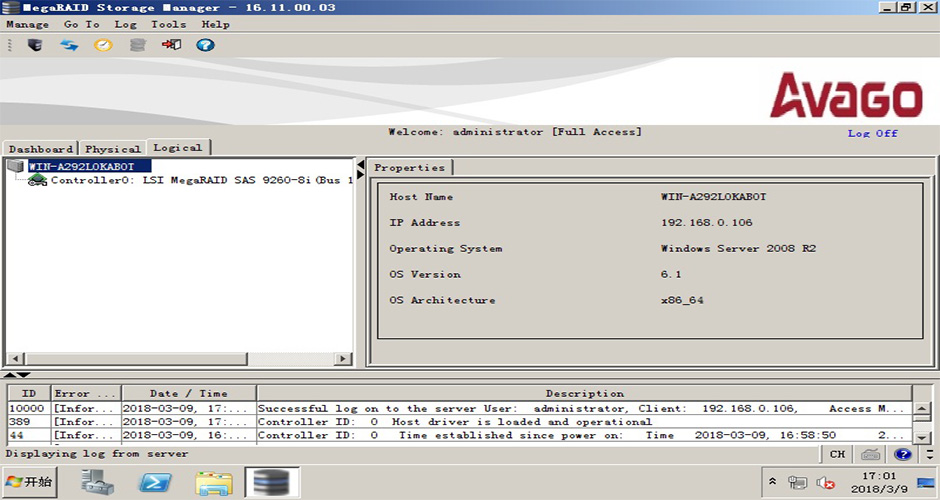Open Help via the blue question mark icon
This screenshot has height=500, width=940.
205,45
